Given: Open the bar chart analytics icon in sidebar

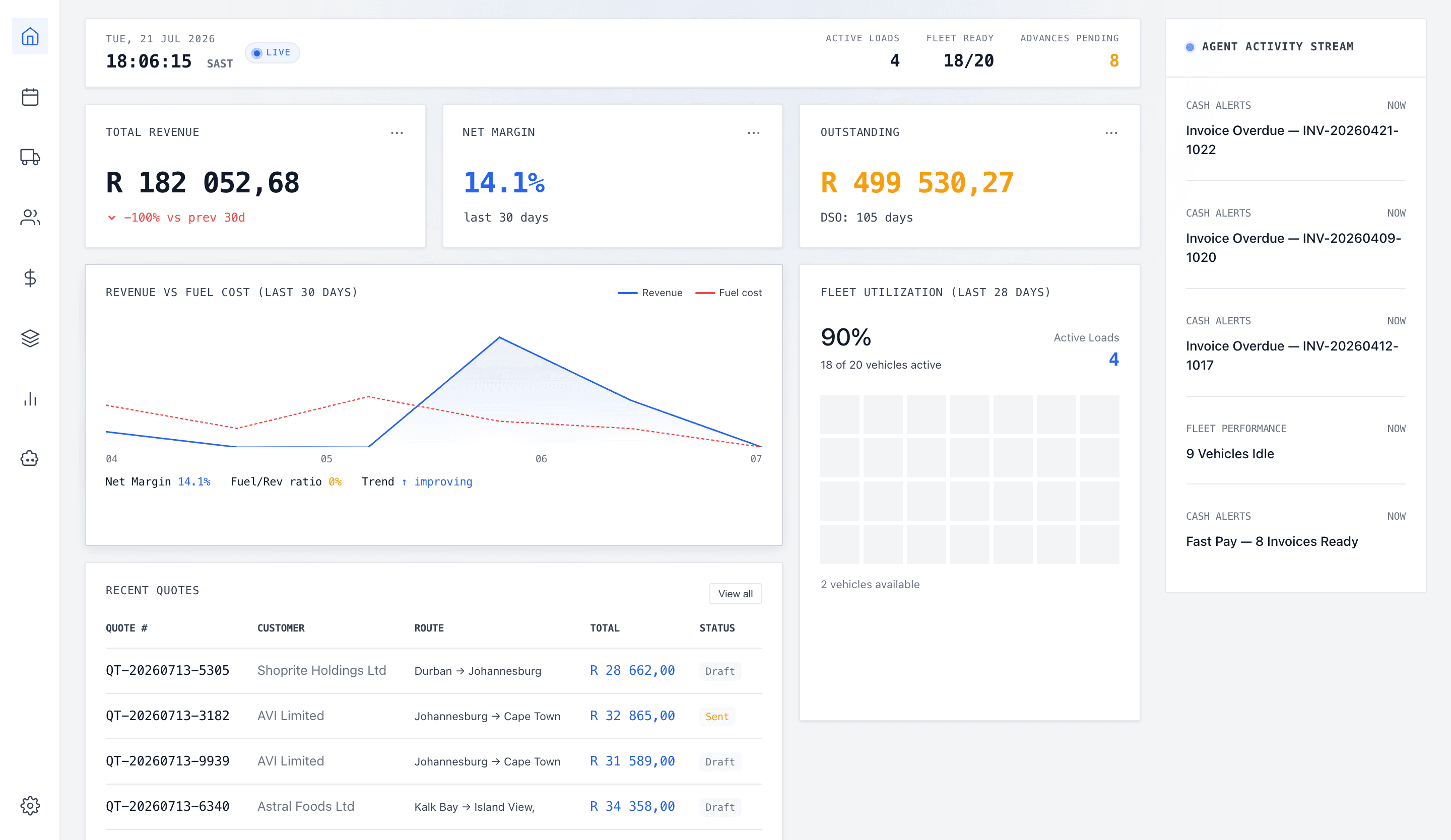Looking at the screenshot, I should [x=30, y=399].
